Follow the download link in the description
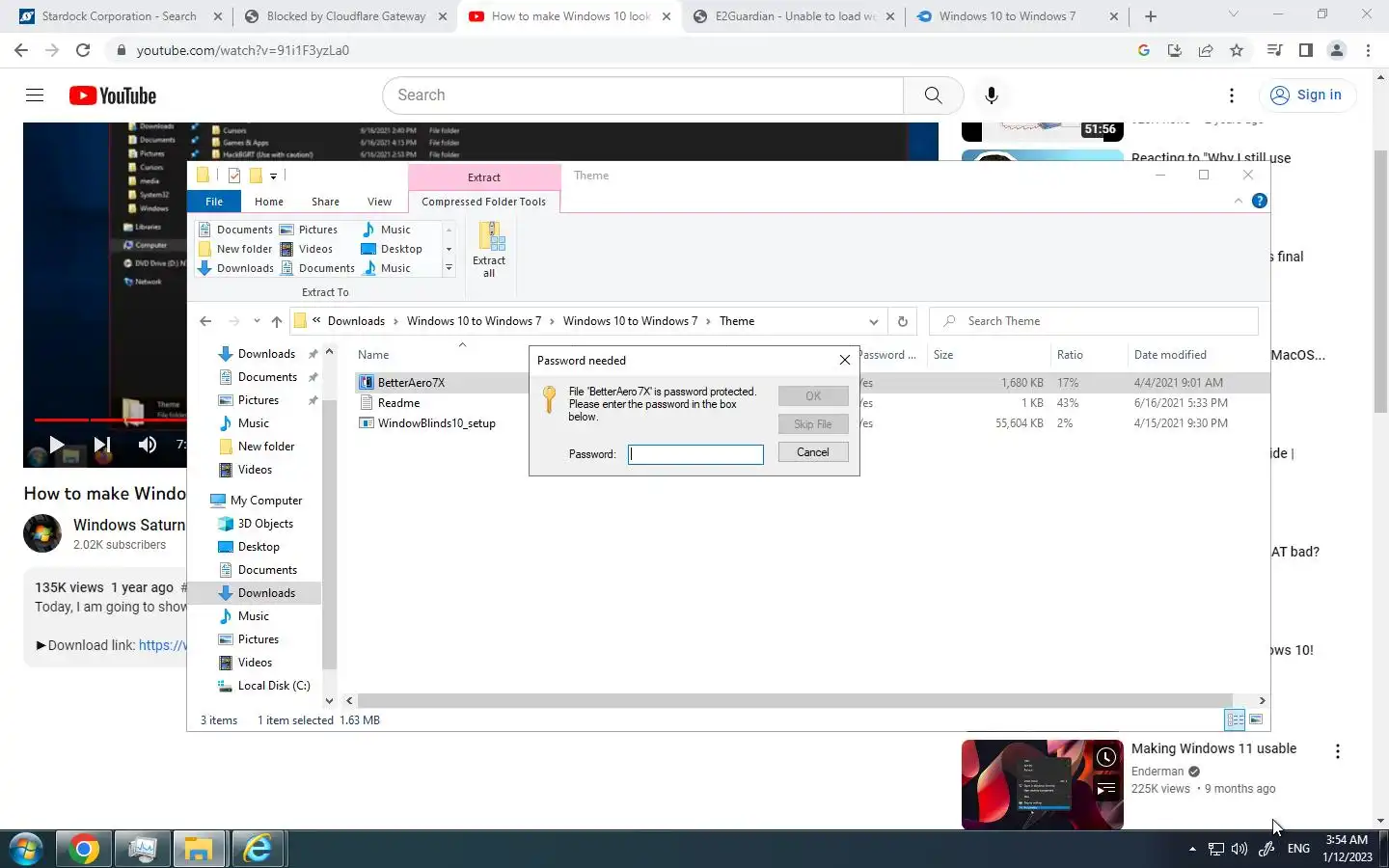This screenshot has width=1389, height=868. point(162,645)
